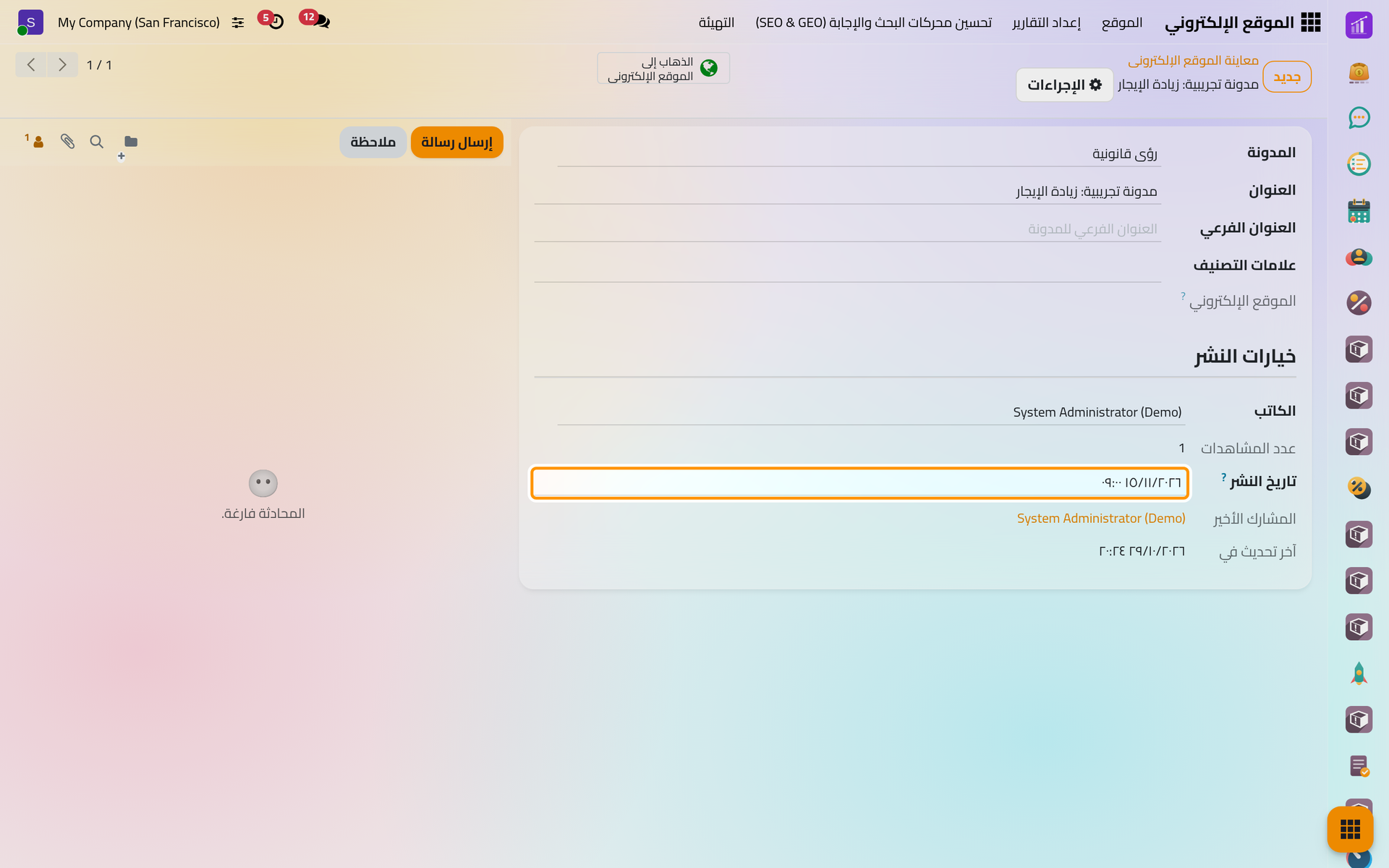Open the main apps grid menu

pyautogui.click(x=1310, y=22)
